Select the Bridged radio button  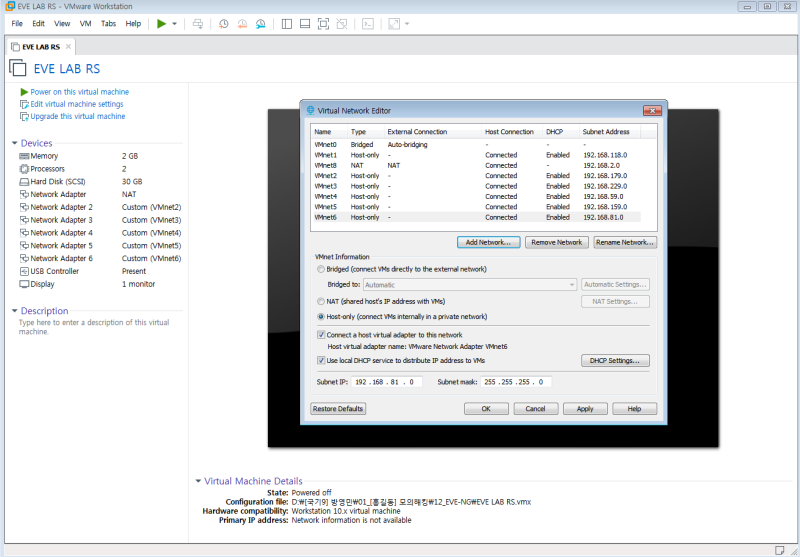[x=320, y=269]
